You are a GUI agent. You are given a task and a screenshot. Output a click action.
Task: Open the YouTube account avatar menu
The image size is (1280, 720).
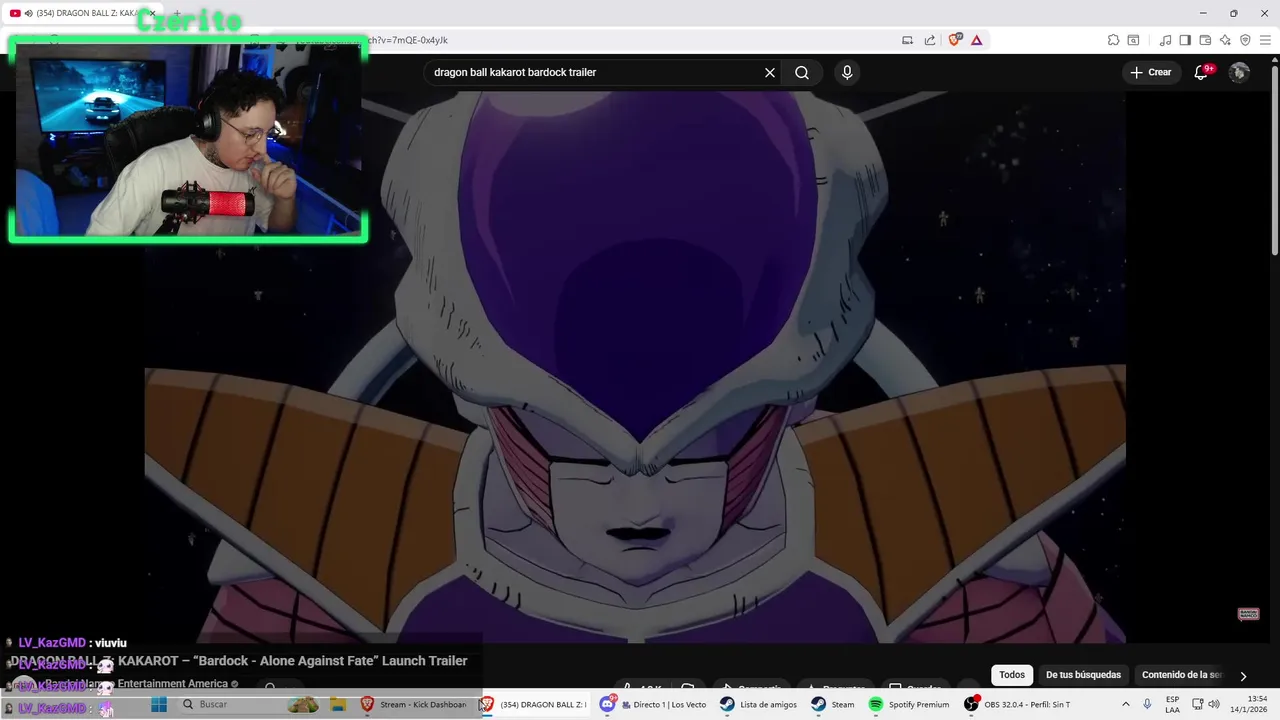tap(1239, 73)
